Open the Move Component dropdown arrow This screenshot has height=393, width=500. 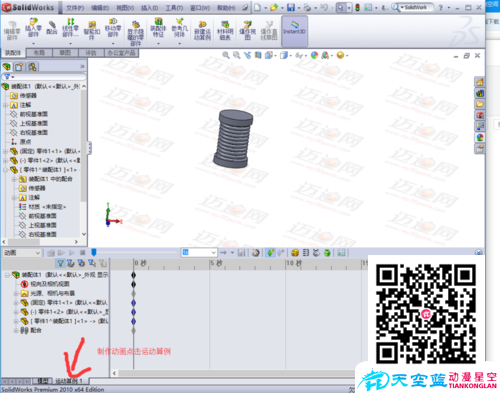click(113, 44)
